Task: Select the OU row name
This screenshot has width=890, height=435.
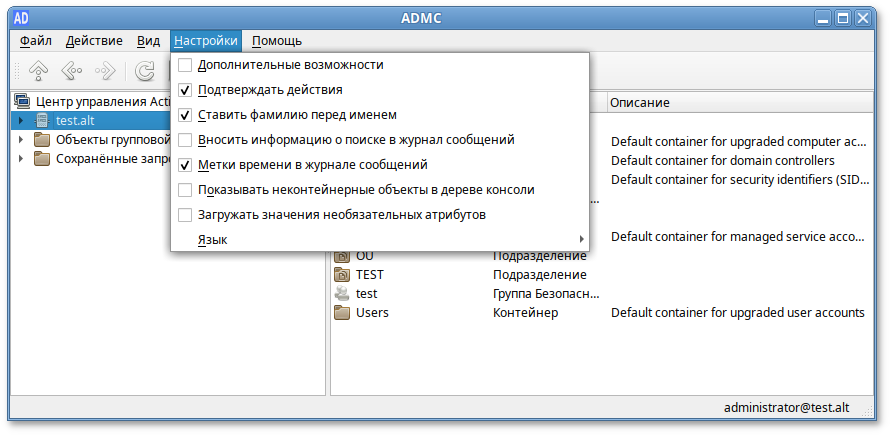Action: (364, 256)
